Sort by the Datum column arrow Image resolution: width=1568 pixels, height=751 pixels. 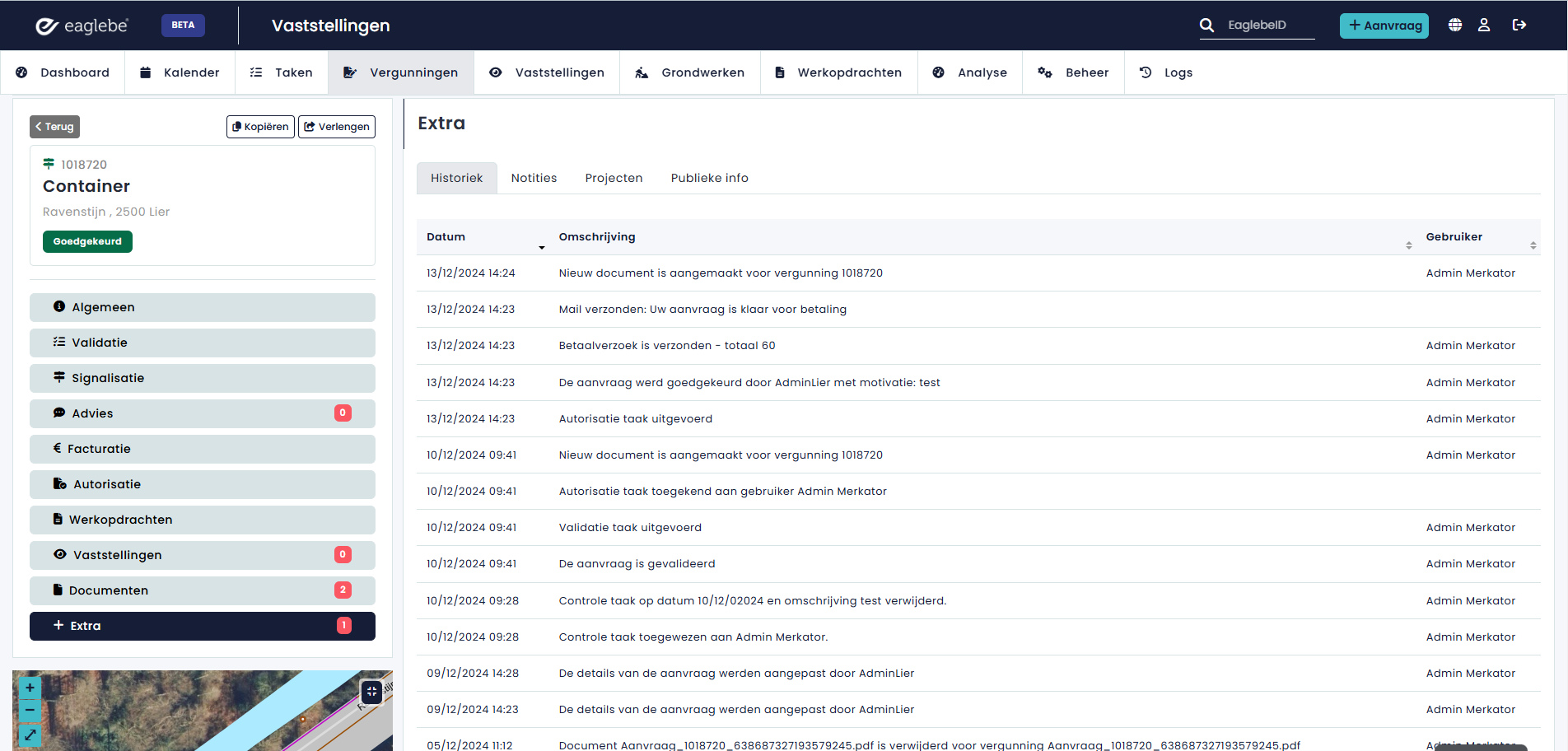click(x=542, y=247)
